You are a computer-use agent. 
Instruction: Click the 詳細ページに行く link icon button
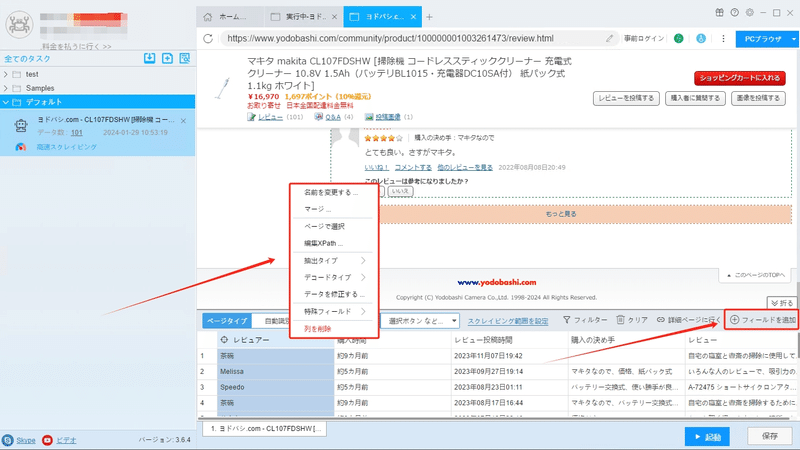(x=688, y=320)
